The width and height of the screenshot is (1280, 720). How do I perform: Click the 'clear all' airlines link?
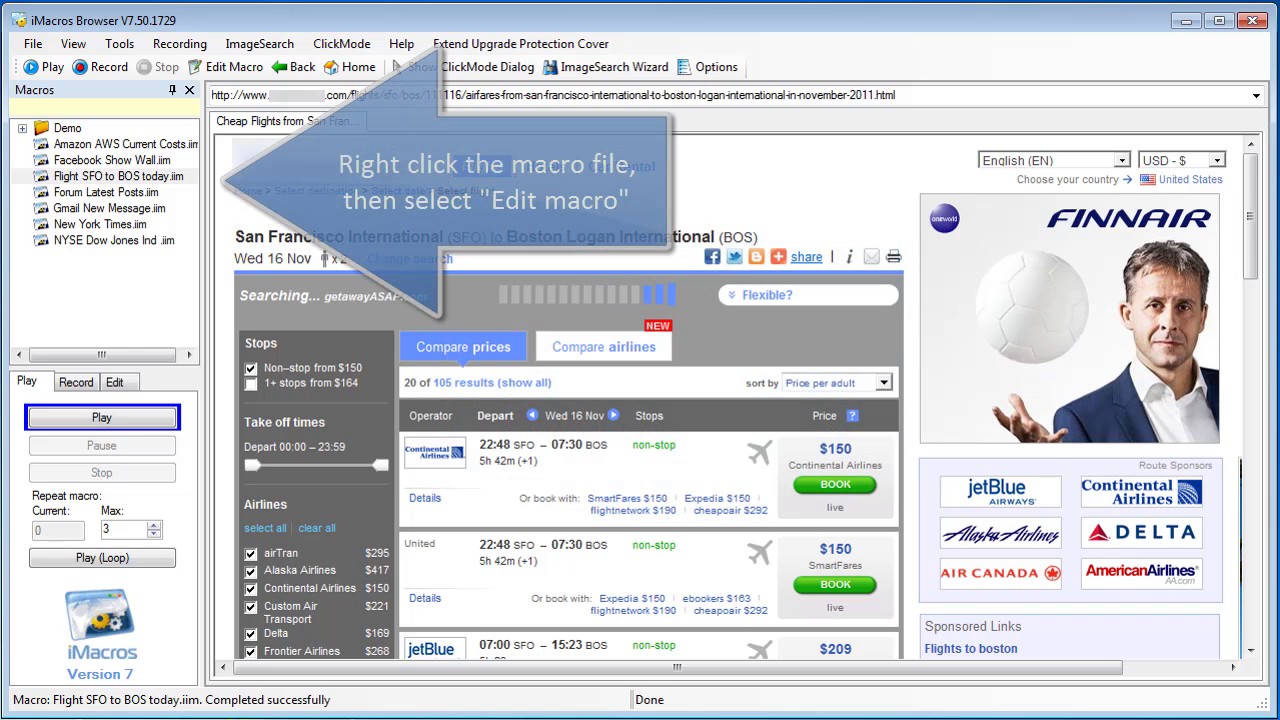pyautogui.click(x=317, y=528)
